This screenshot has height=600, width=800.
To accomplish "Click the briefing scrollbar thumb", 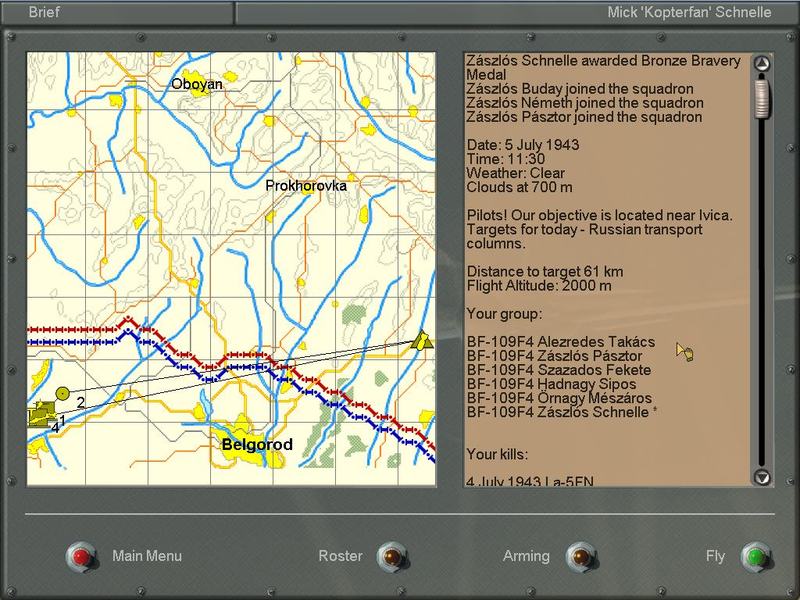I will coord(762,98).
